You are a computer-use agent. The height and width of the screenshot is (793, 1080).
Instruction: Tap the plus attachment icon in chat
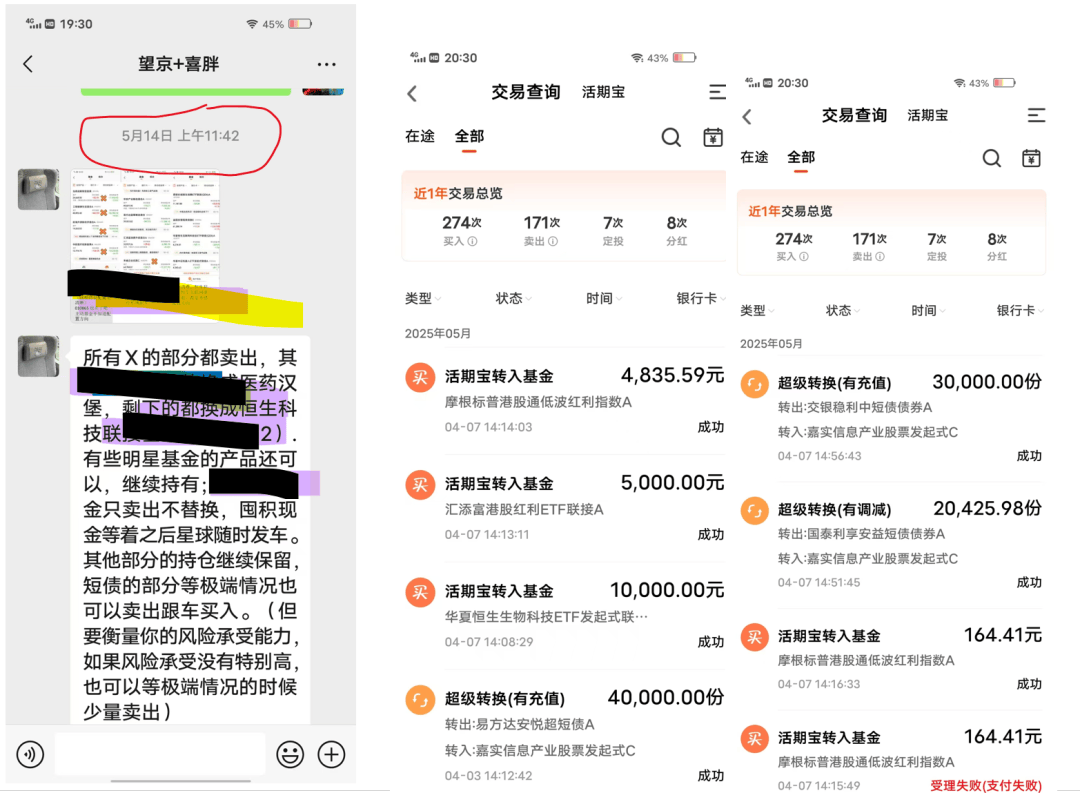[331, 754]
